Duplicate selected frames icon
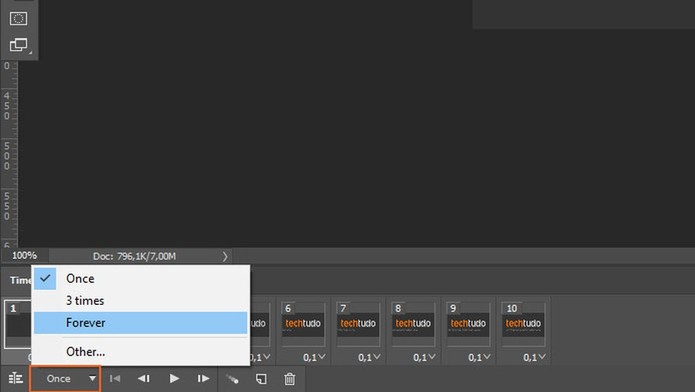The image size is (695, 392). pyautogui.click(x=261, y=379)
